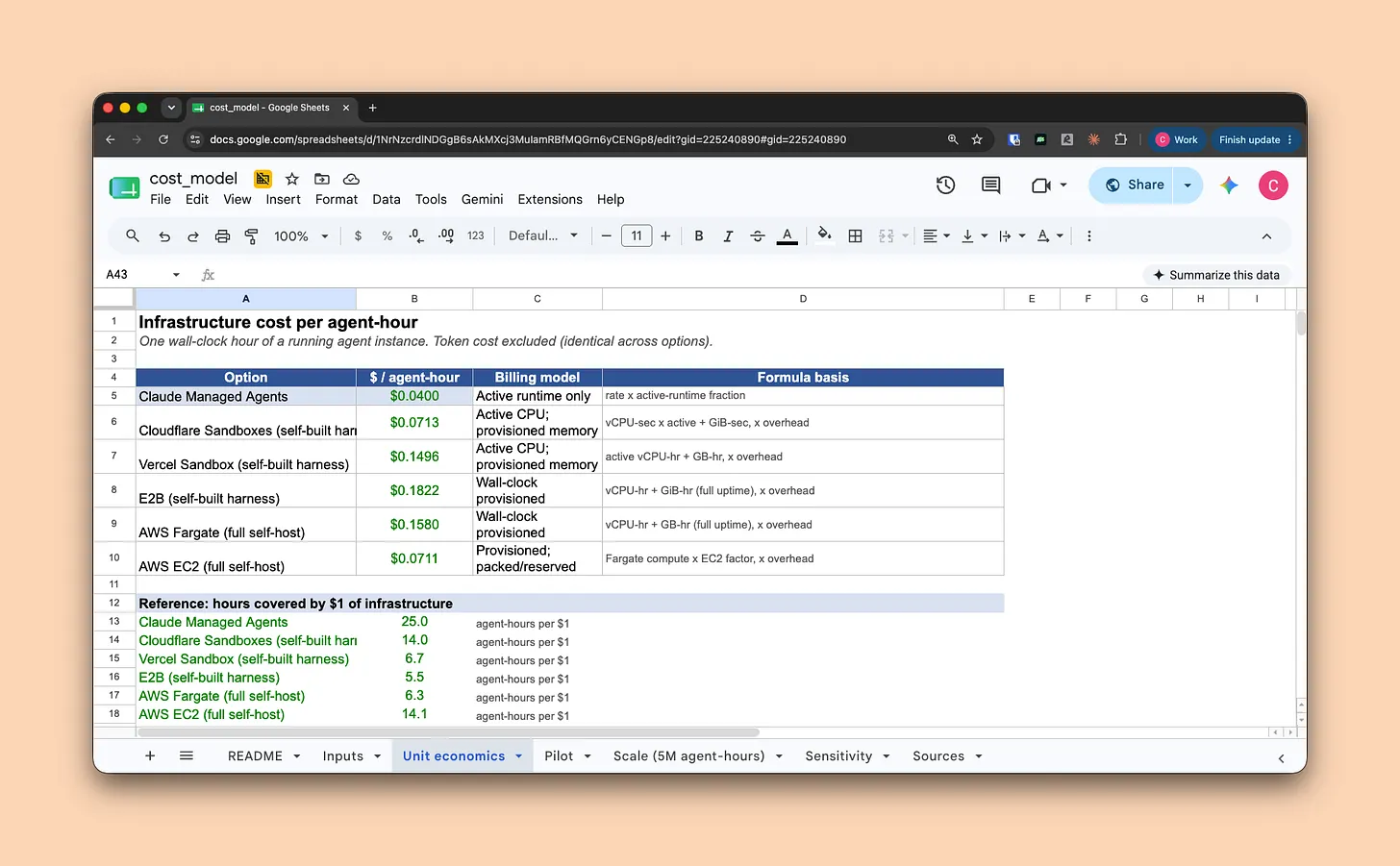The image size is (1400, 866).
Task: Switch to the Sensitivity sheet tab
Action: click(838, 756)
